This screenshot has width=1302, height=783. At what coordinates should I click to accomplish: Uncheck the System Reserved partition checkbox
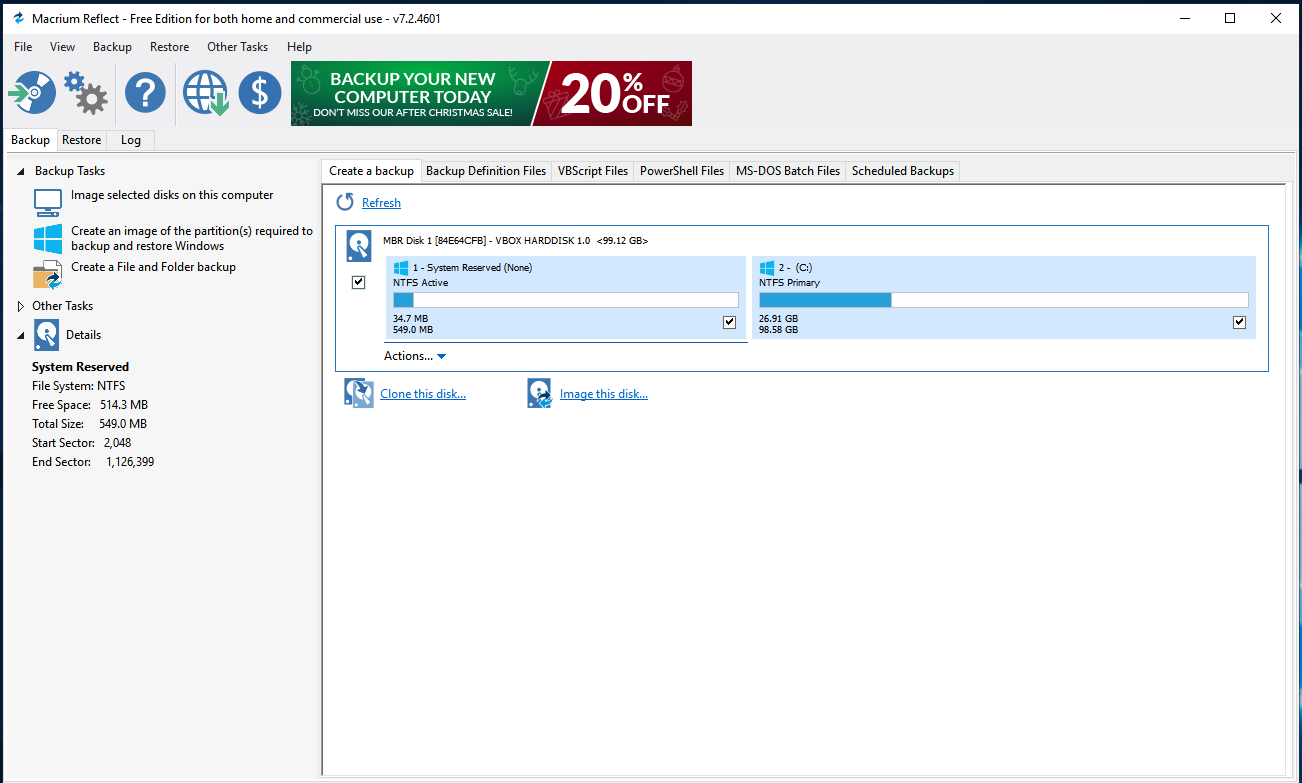point(729,322)
